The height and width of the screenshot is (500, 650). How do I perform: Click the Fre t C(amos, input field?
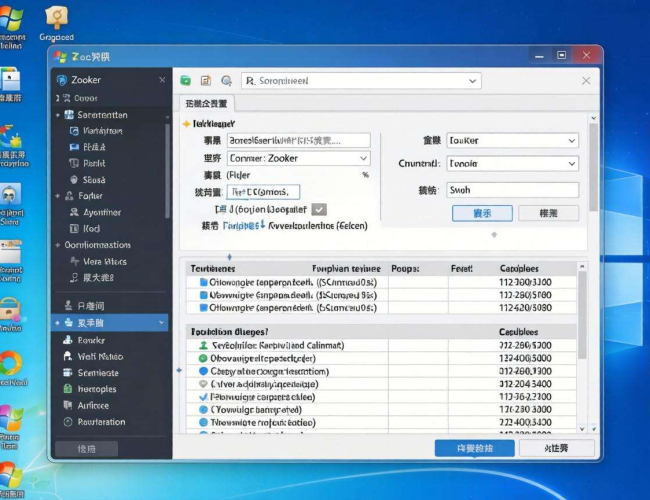(x=263, y=192)
